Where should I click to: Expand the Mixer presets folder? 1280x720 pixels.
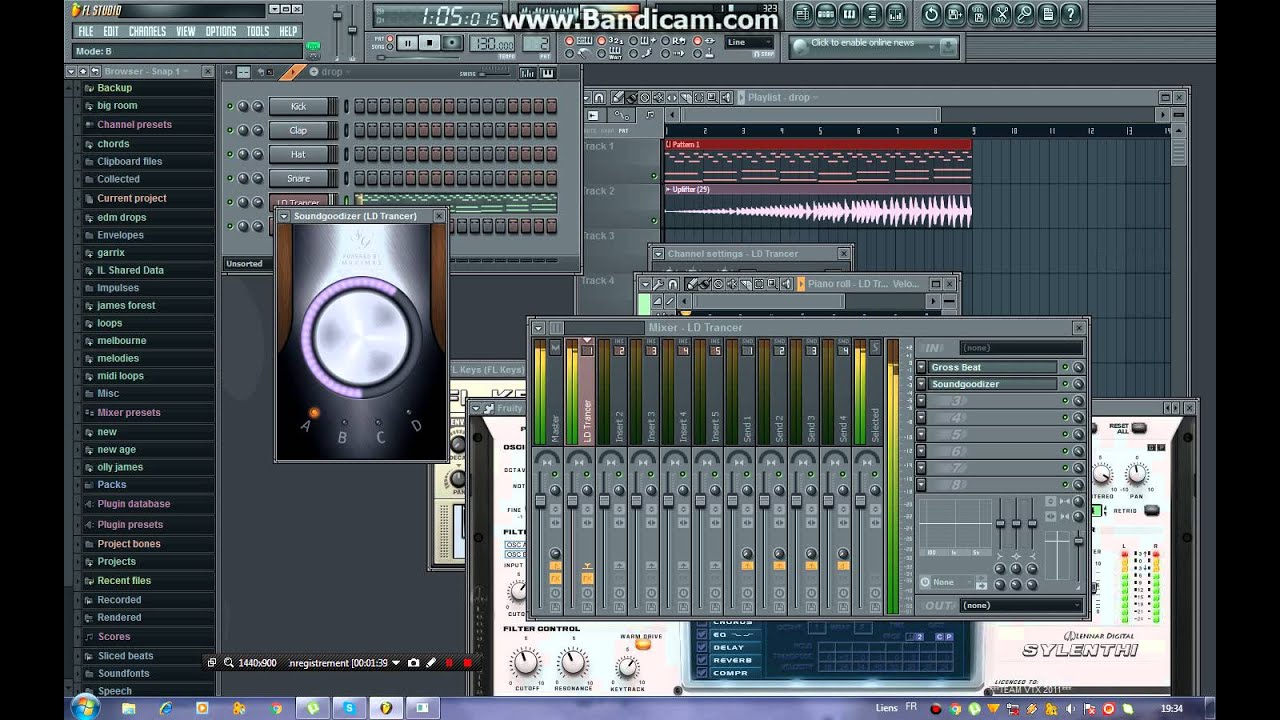coord(128,412)
